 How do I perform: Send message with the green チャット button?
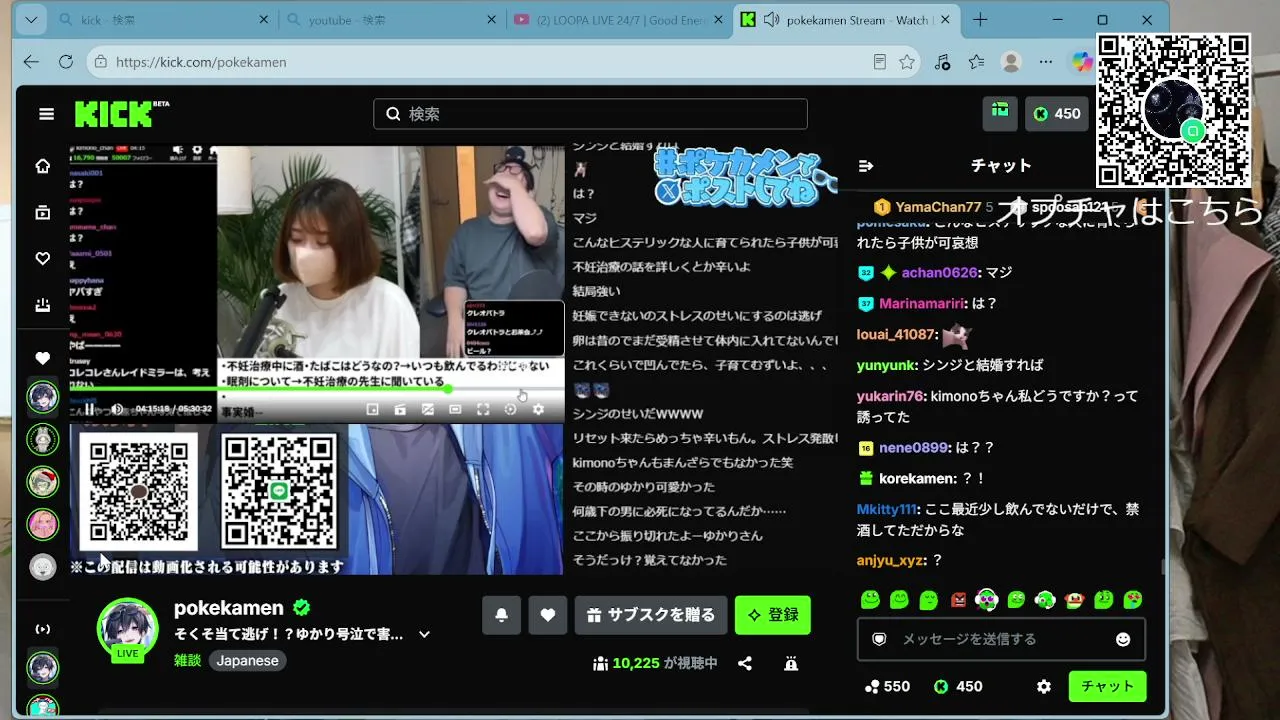(1108, 687)
